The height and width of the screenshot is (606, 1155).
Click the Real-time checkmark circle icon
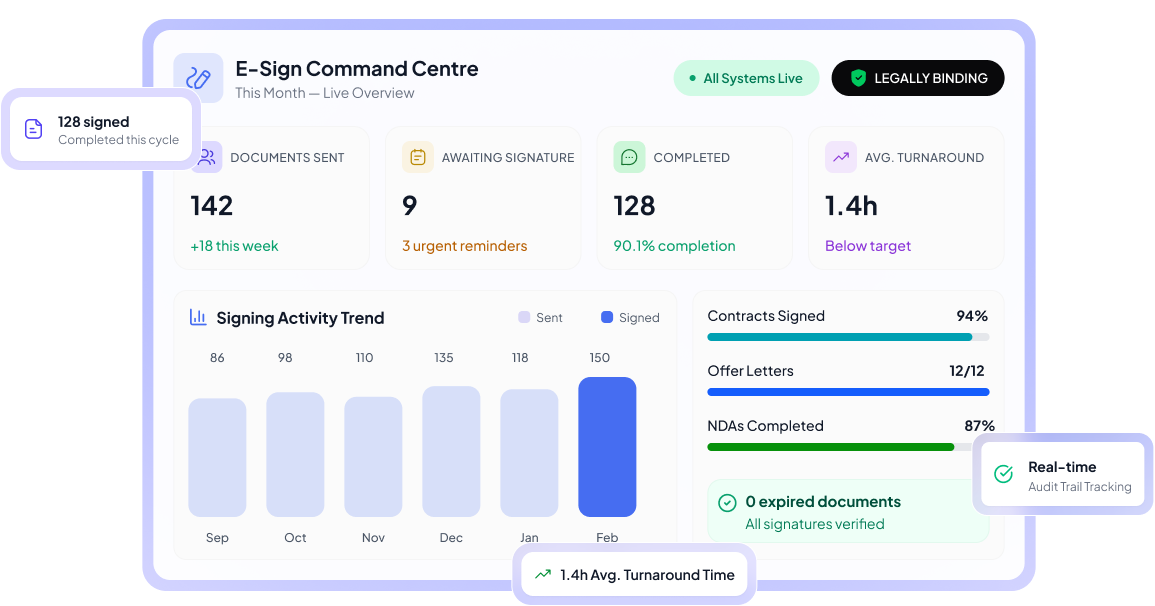pyautogui.click(x=1003, y=474)
